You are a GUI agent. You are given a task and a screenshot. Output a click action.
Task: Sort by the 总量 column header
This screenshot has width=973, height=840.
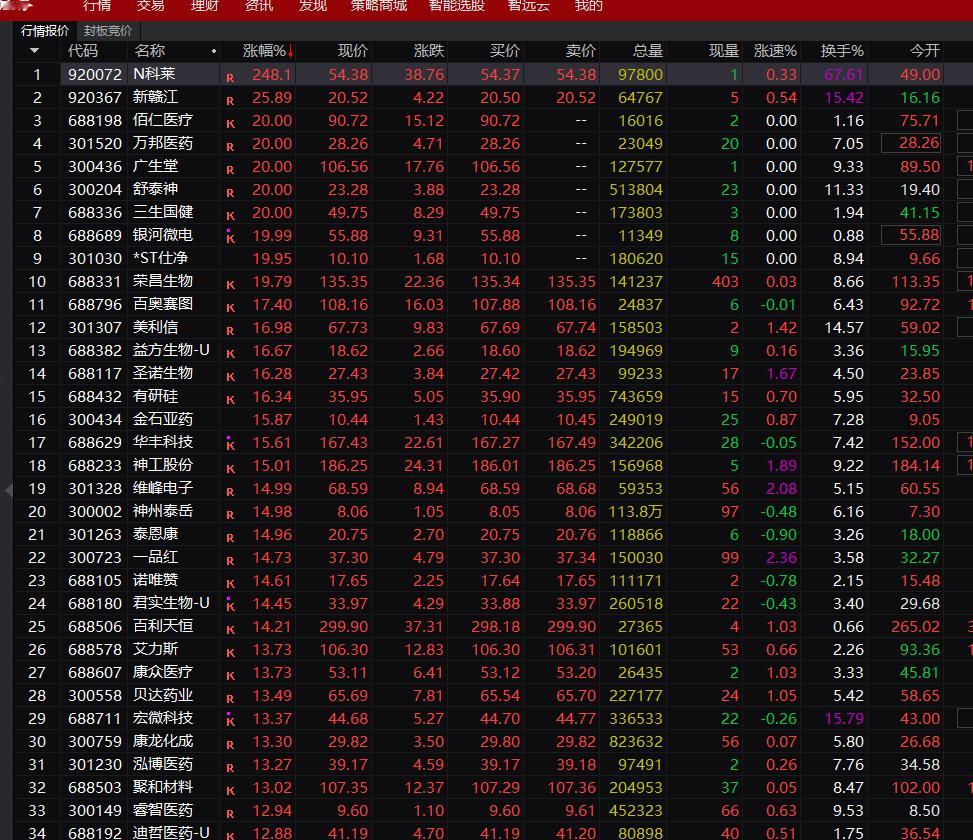coord(648,51)
